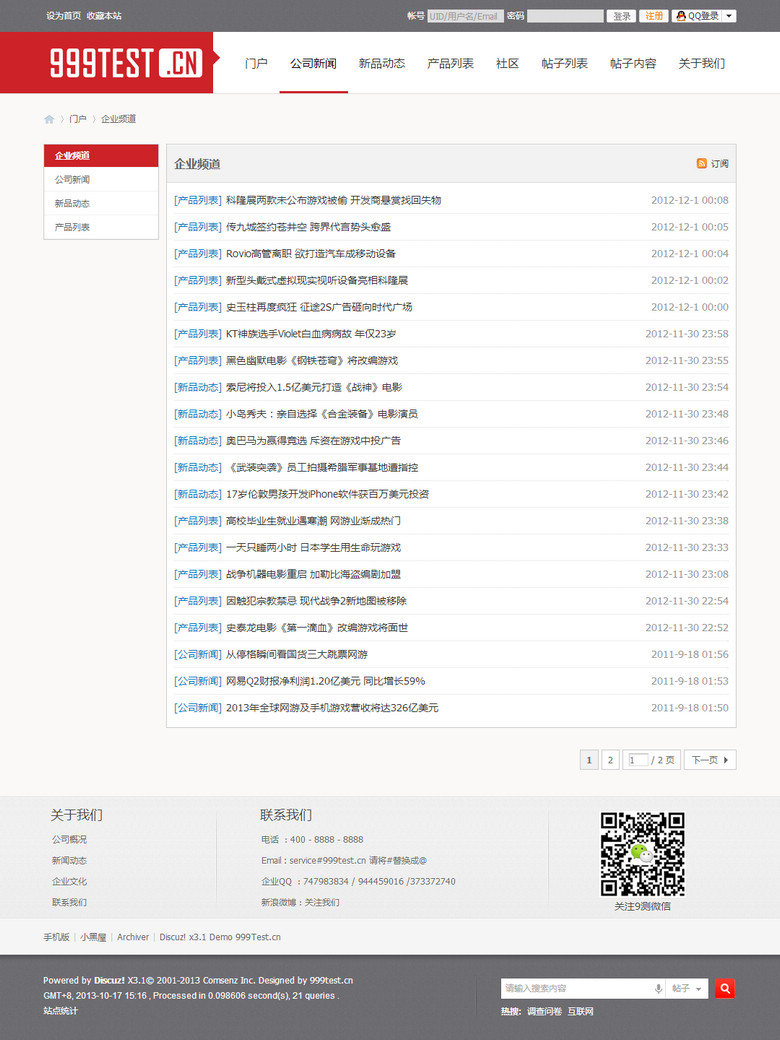Open article 小岛秀夫：亲自选择

coord(322,414)
